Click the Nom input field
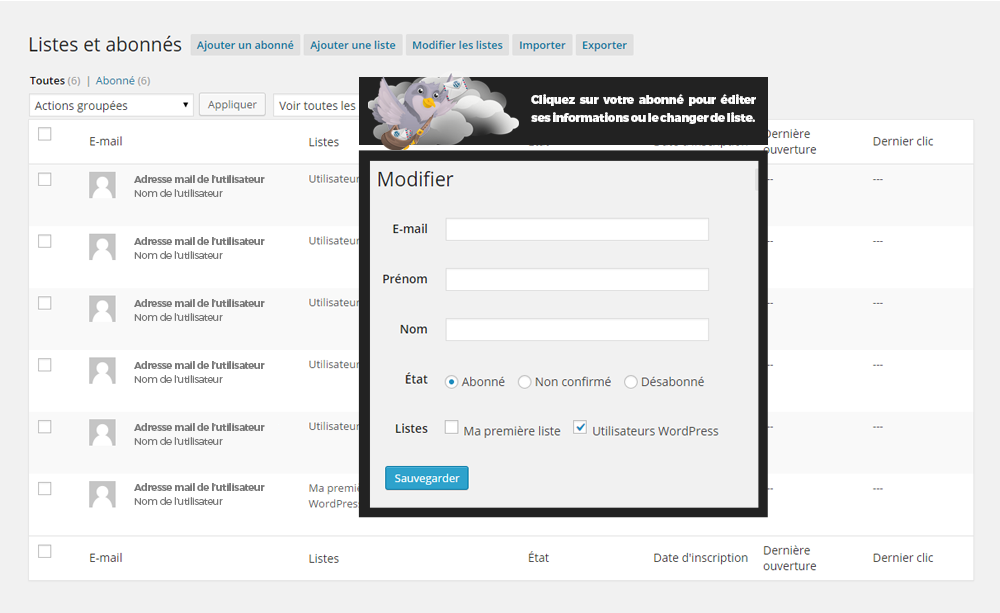Image resolution: width=1000 pixels, height=613 pixels. tap(577, 330)
